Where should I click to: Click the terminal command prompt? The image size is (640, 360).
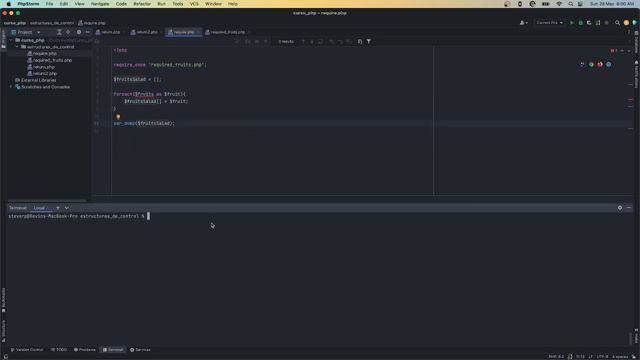tap(79, 216)
